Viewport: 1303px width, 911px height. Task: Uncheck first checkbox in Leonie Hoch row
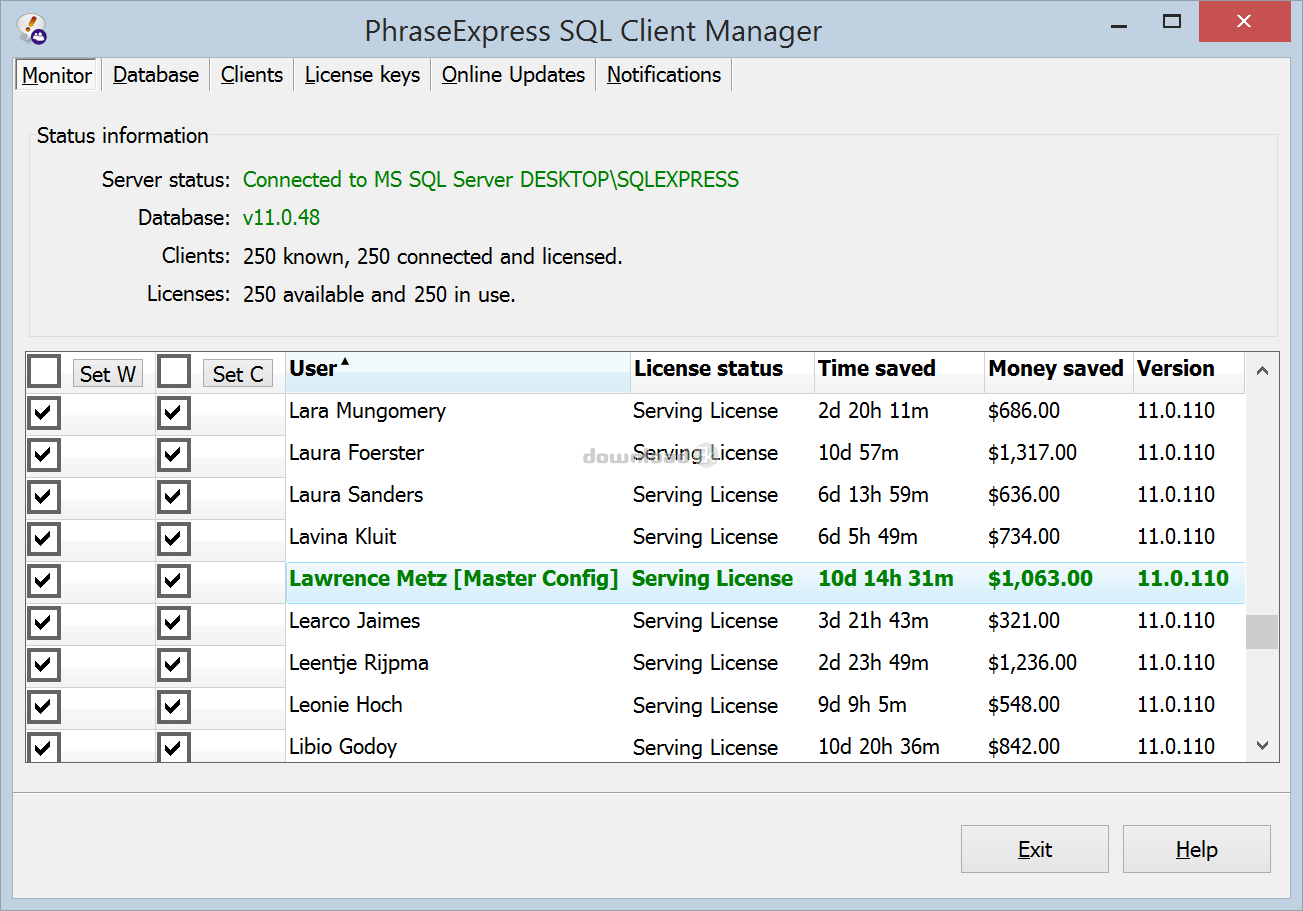click(x=44, y=707)
